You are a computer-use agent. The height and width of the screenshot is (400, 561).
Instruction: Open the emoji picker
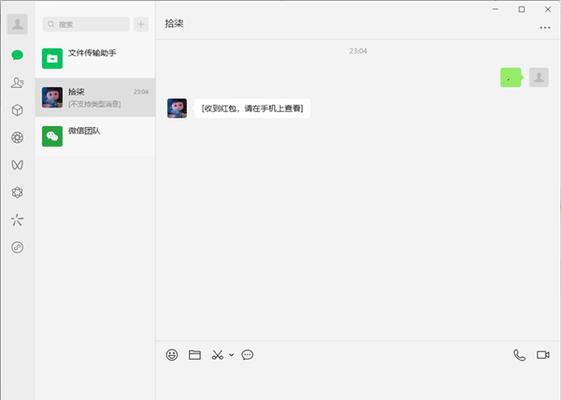pyautogui.click(x=172, y=355)
